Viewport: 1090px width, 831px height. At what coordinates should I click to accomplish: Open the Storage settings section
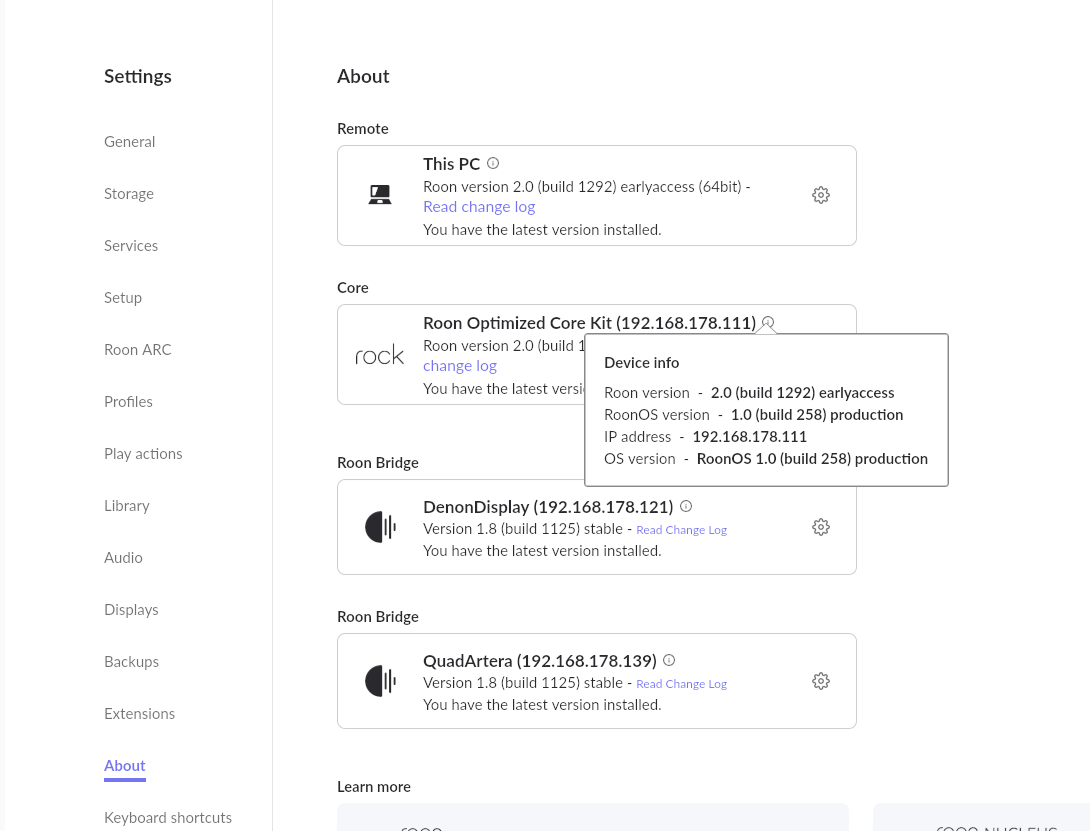click(x=129, y=194)
